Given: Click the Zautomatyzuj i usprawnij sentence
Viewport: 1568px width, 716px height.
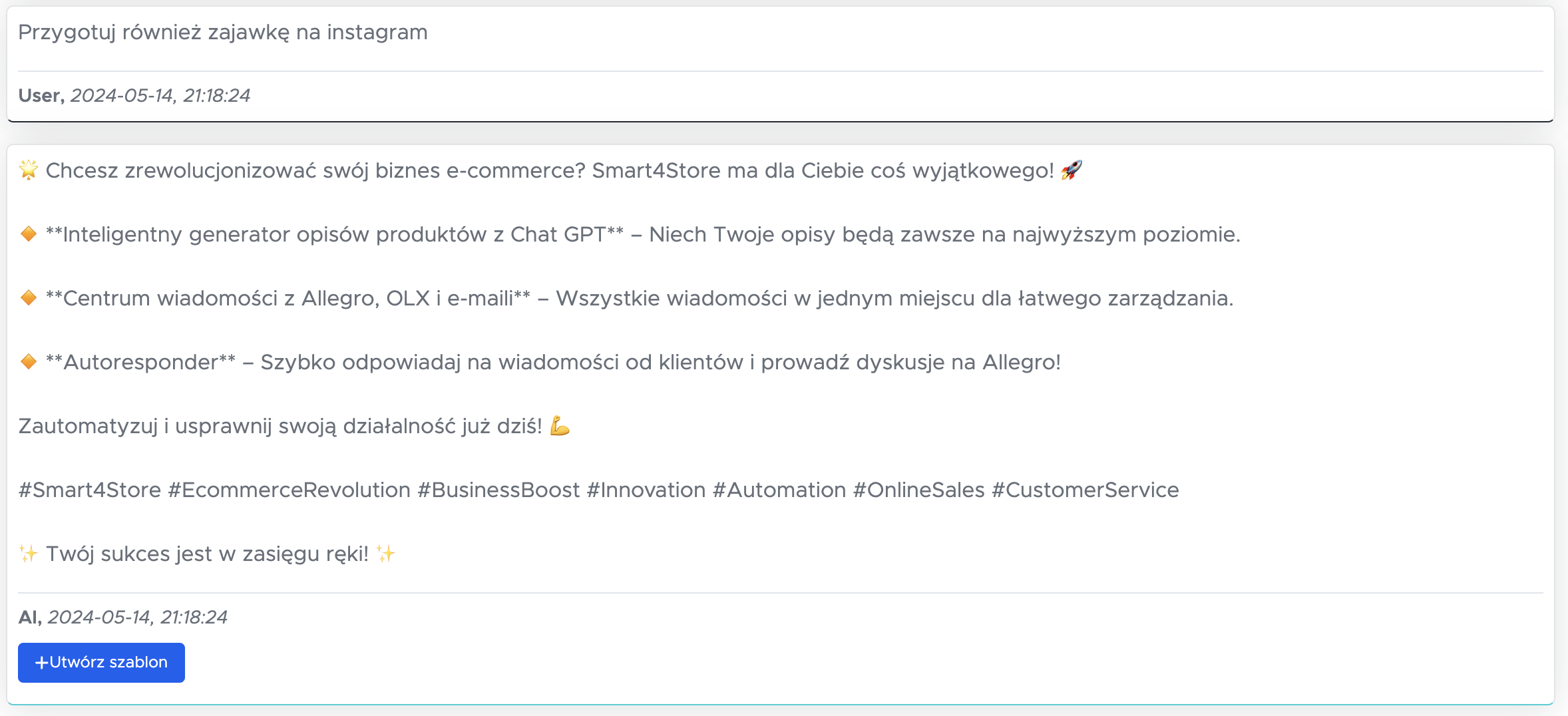Looking at the screenshot, I should coord(280,426).
